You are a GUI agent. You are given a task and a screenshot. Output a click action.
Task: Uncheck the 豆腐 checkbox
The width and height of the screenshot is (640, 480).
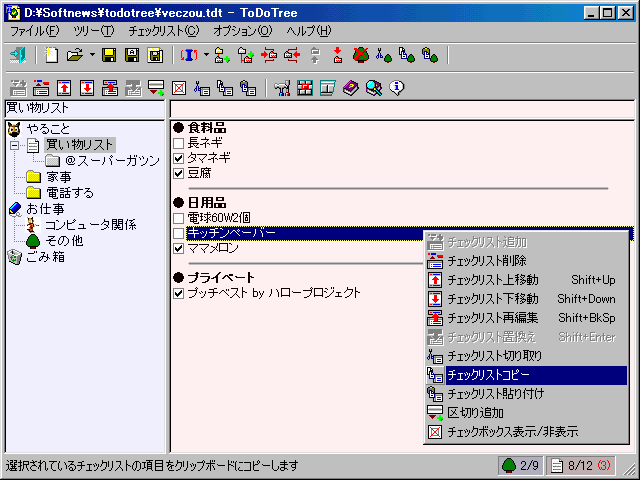pos(178,173)
